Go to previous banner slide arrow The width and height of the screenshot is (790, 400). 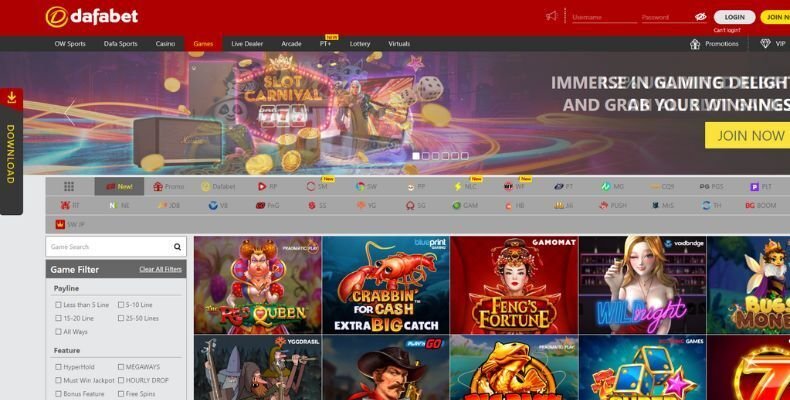click(69, 112)
